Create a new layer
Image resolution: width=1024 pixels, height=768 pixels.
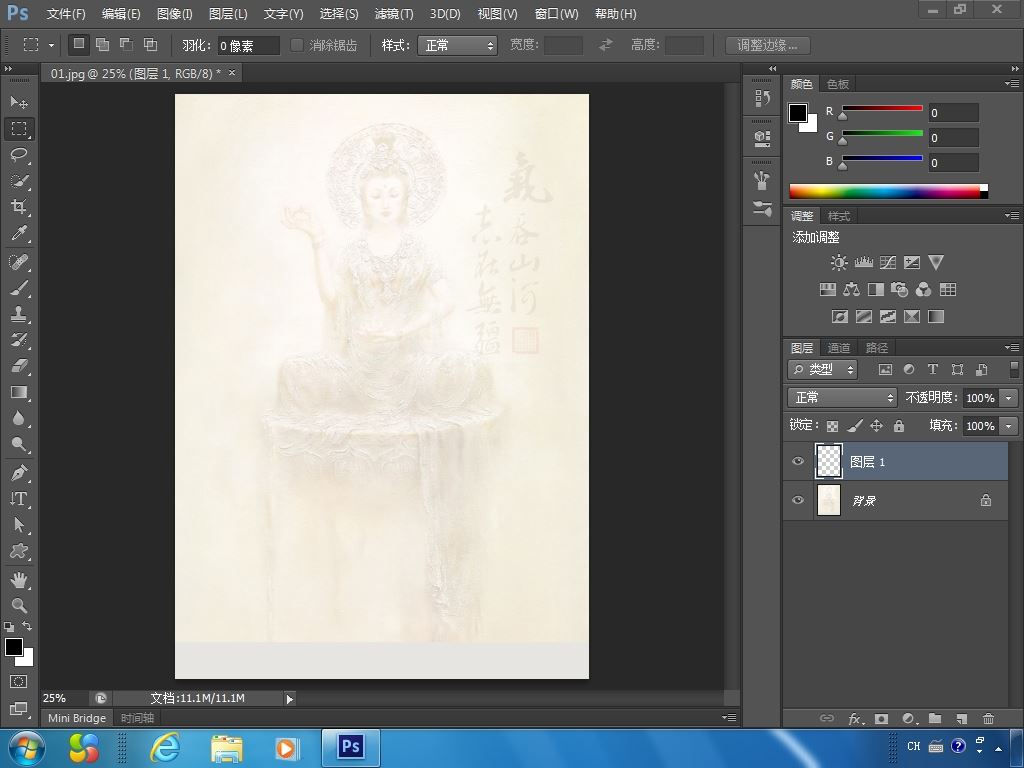(961, 718)
